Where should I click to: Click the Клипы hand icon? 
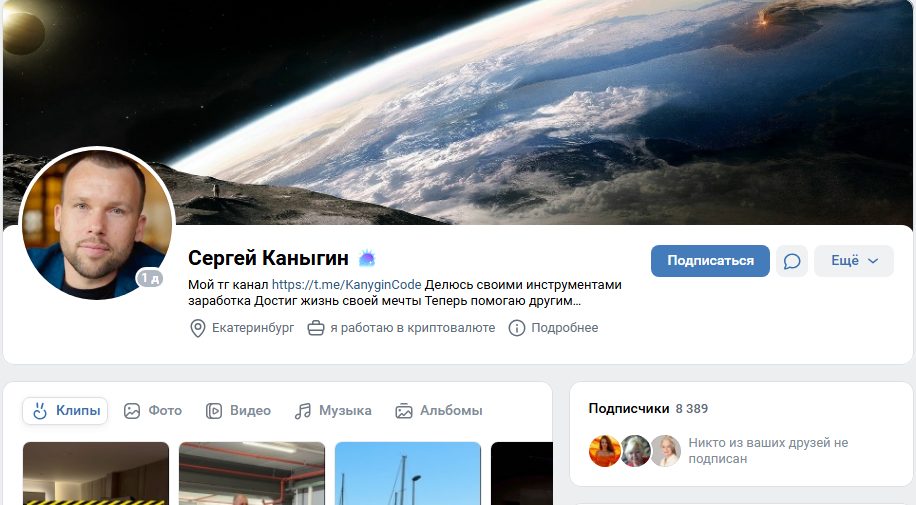point(40,411)
